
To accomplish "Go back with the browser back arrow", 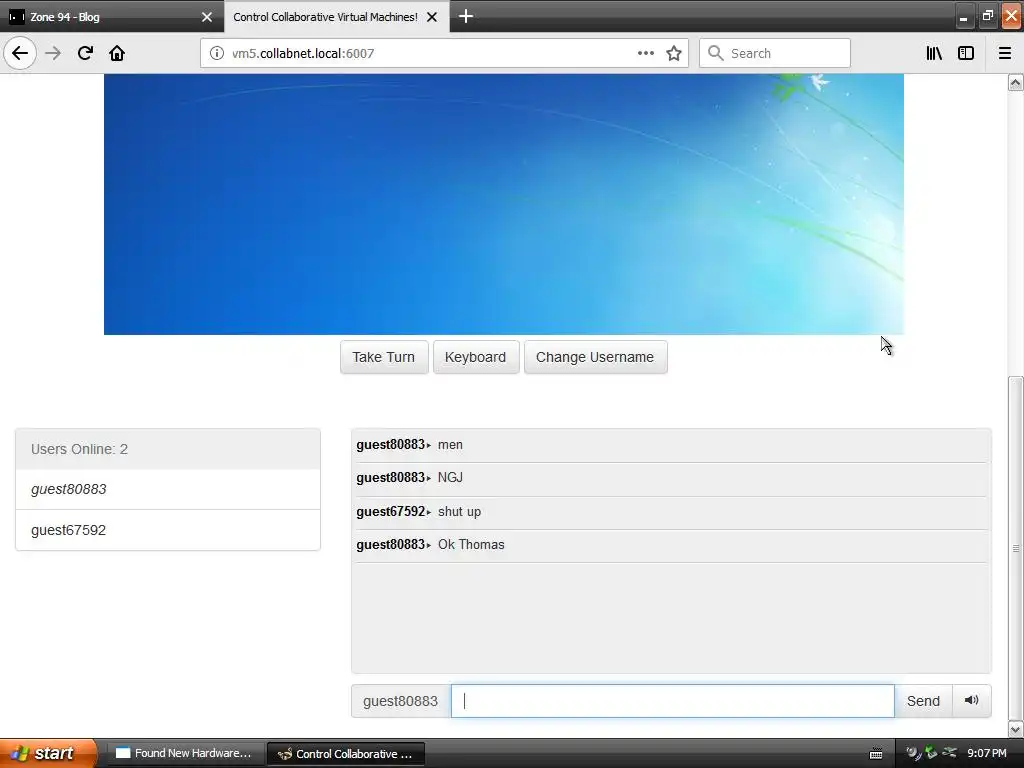I will point(20,53).
